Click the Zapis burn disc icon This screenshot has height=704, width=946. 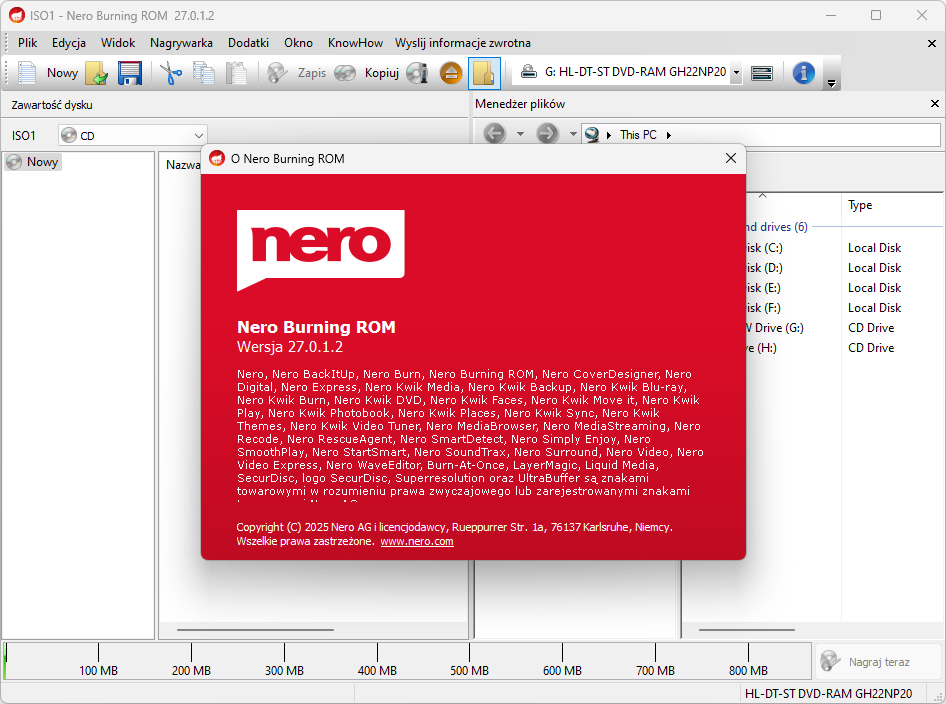pyautogui.click(x=277, y=73)
